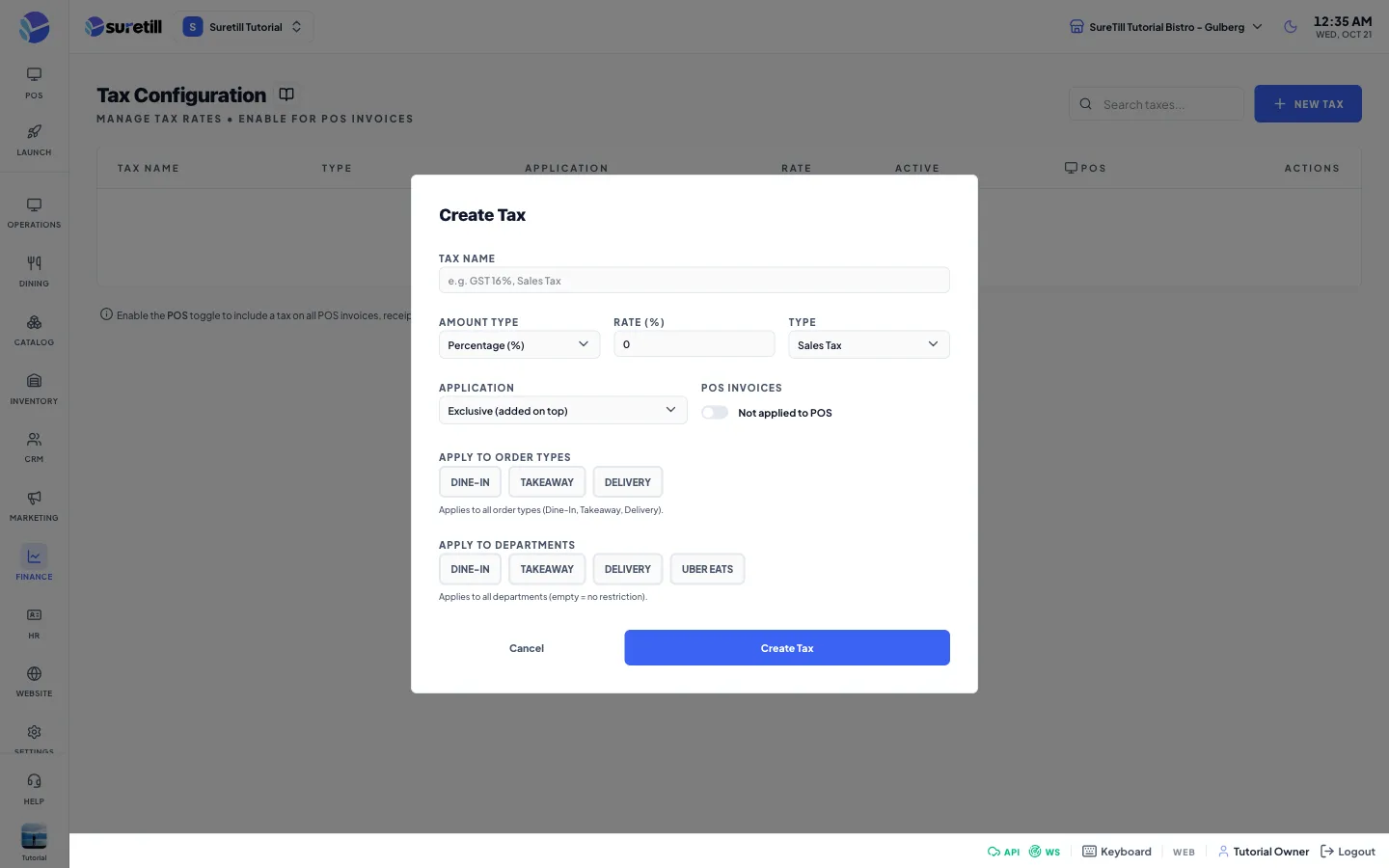Open the Finance chart icon
The image size is (1389, 868).
click(x=34, y=556)
